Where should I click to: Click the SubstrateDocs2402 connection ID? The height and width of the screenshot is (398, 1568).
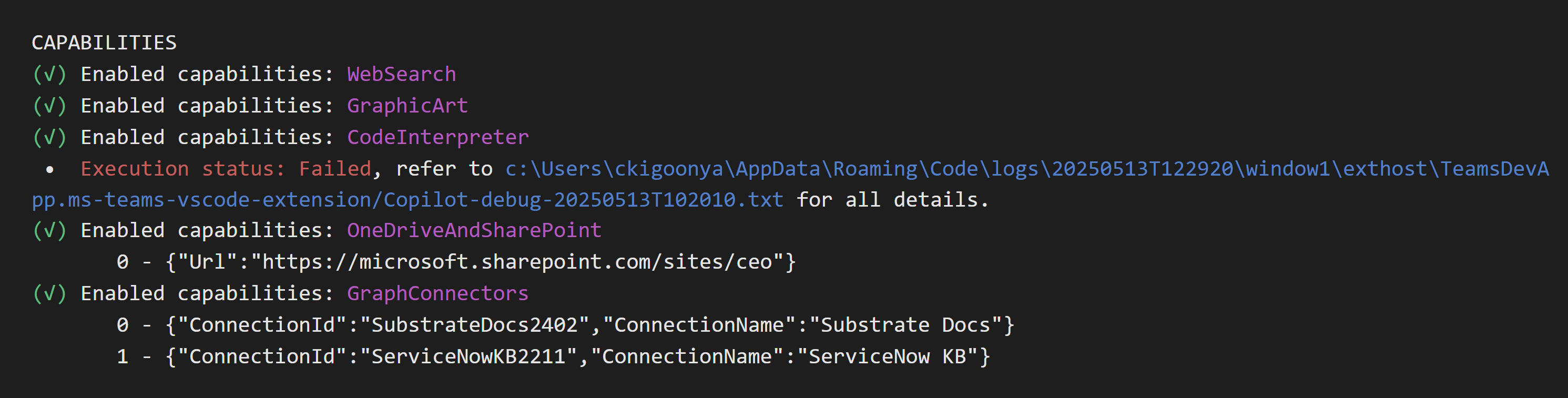coord(474,325)
